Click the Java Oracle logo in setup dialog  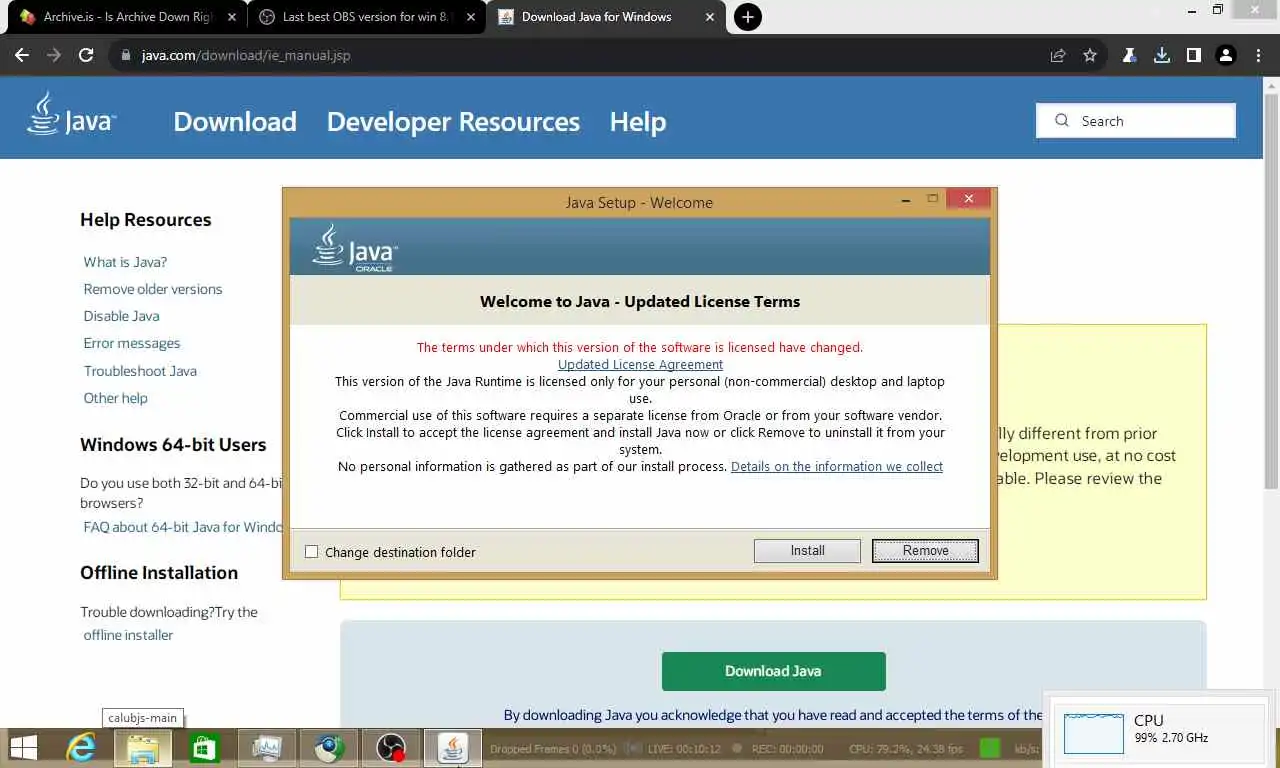355,247
